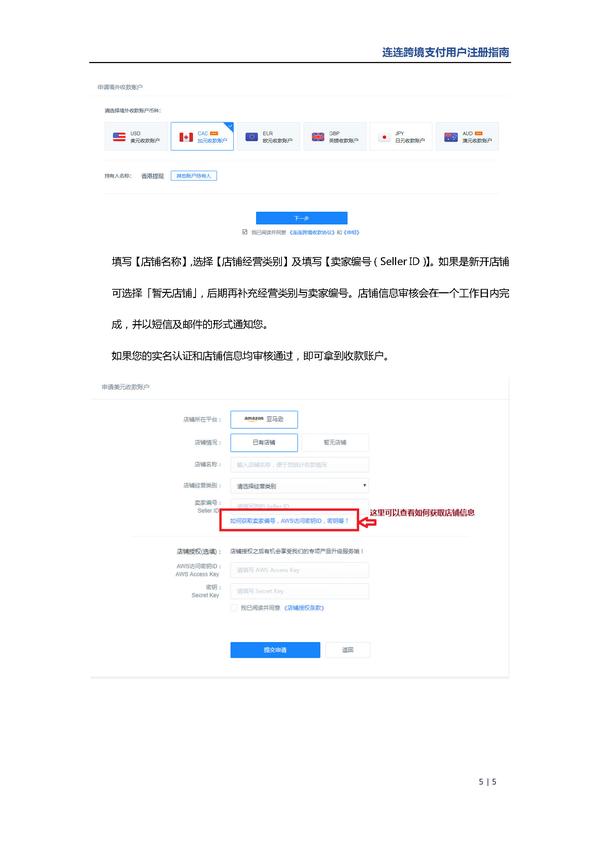Click the 返回 back button

tap(348, 650)
